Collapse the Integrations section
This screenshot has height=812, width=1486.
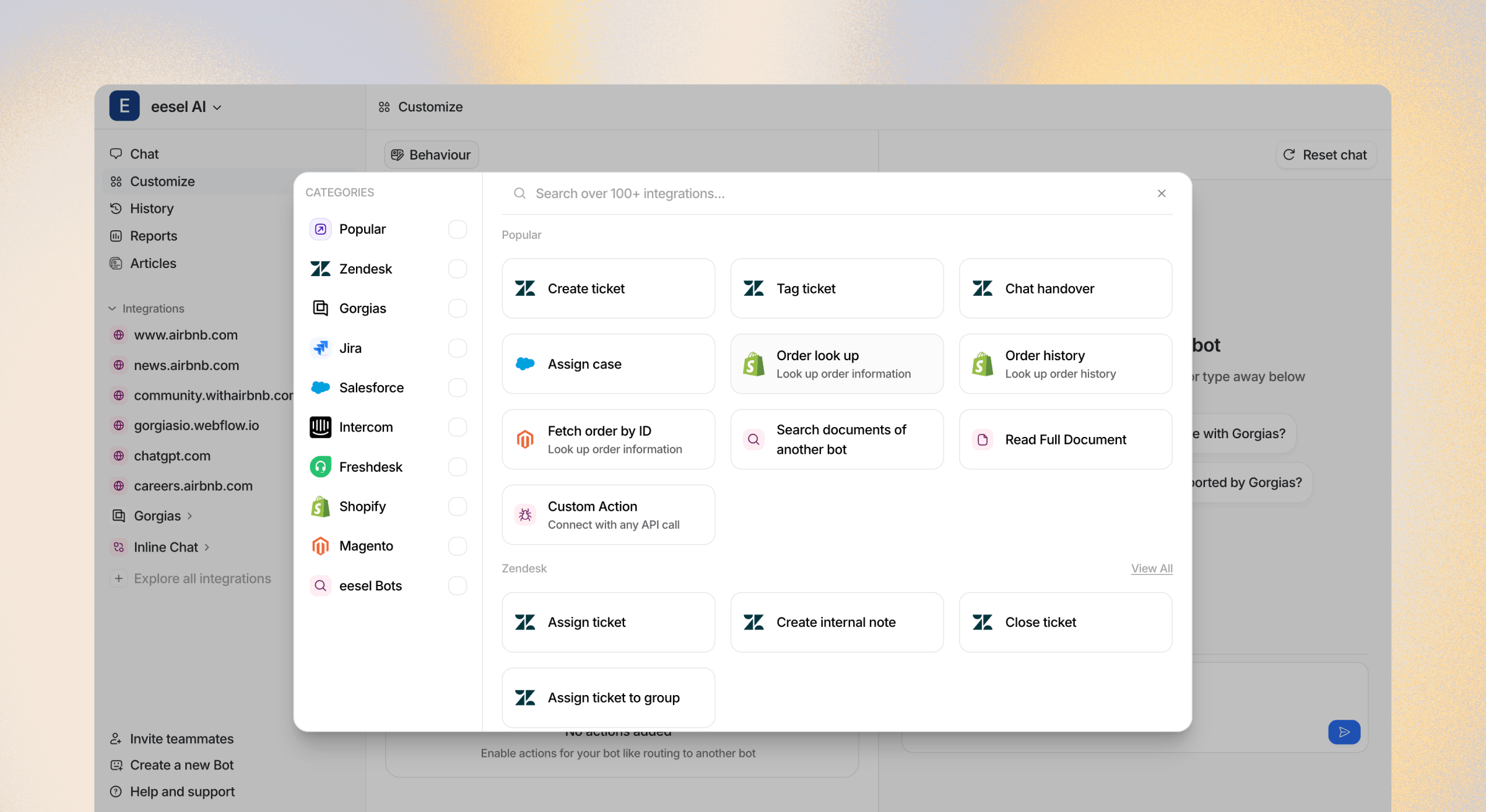click(x=146, y=308)
